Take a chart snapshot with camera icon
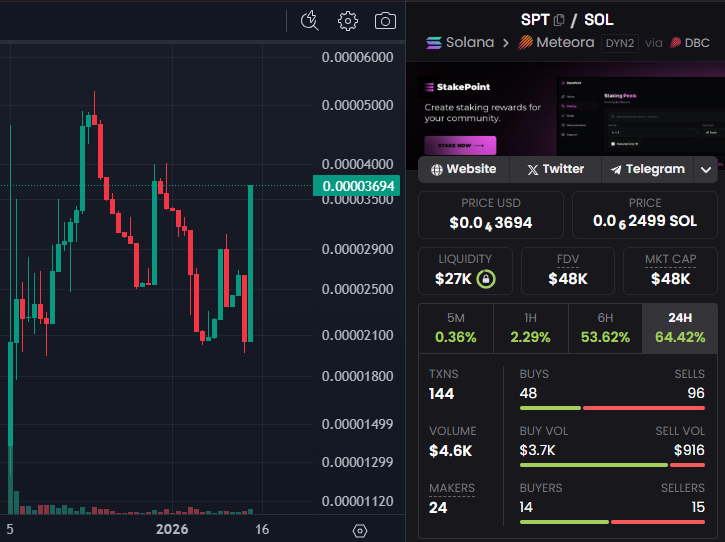The image size is (725, 542). pos(385,21)
